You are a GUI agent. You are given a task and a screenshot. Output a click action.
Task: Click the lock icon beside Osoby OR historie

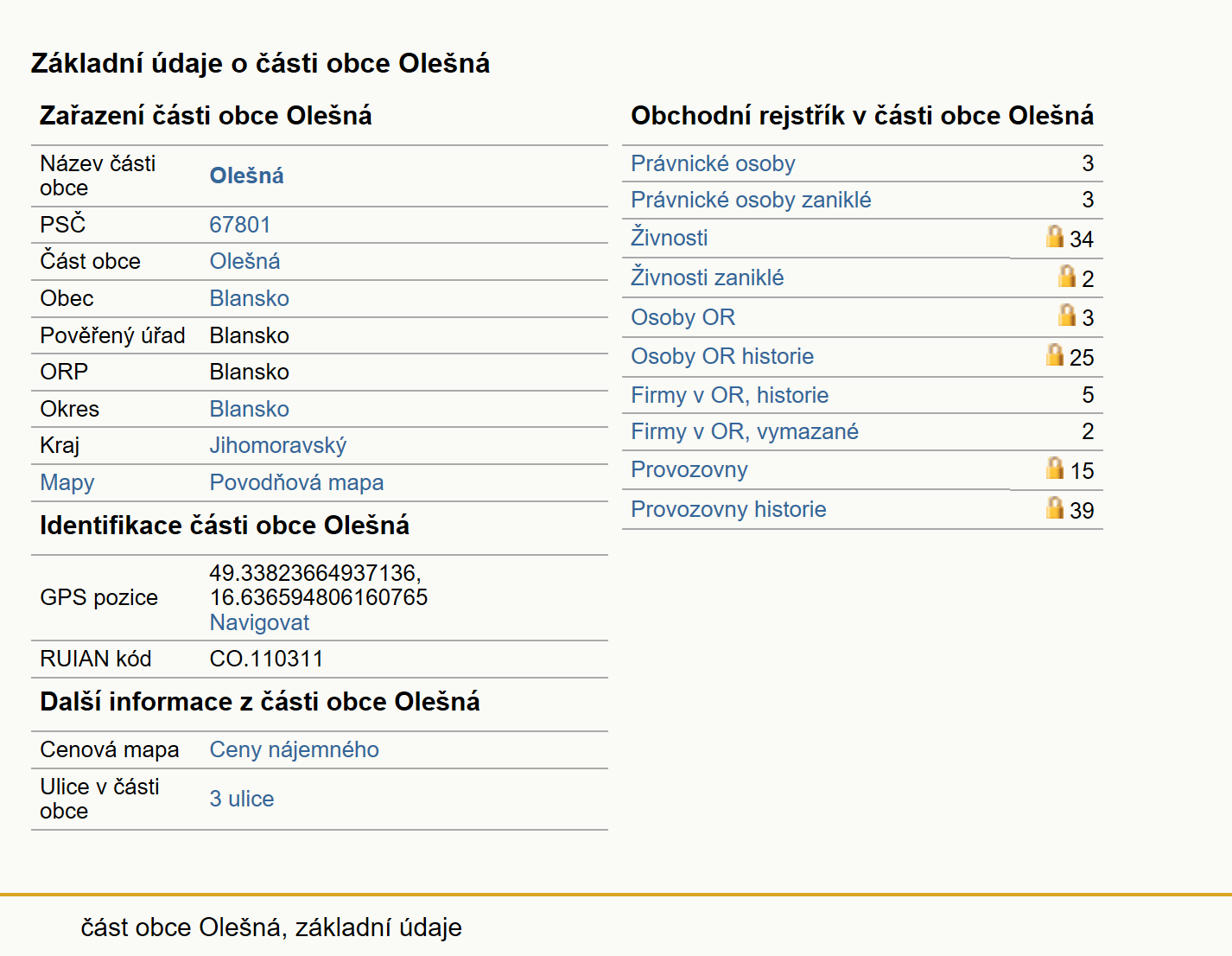(1055, 355)
